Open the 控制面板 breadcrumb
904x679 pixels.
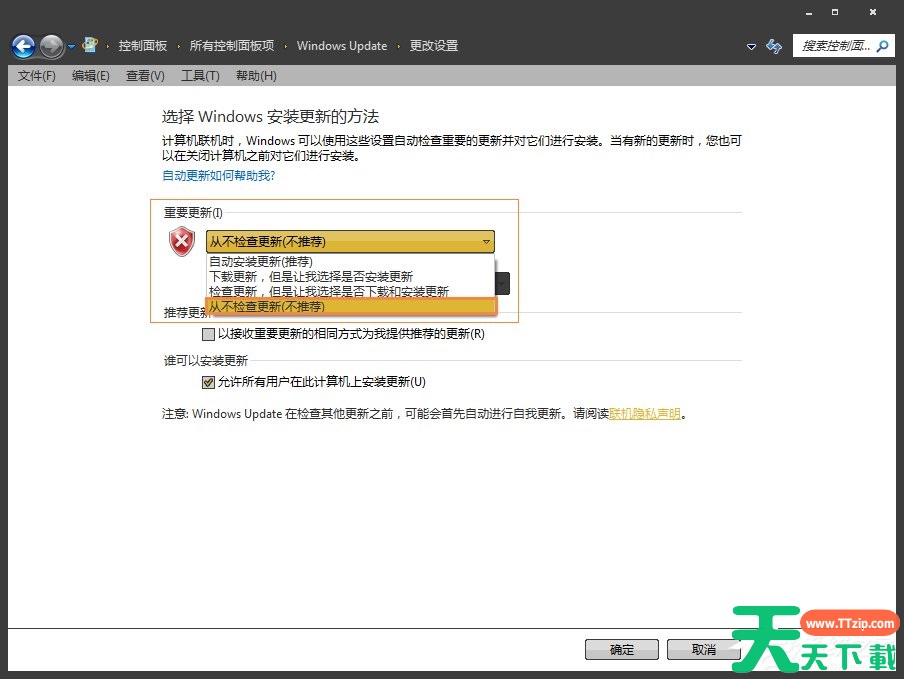click(x=142, y=46)
